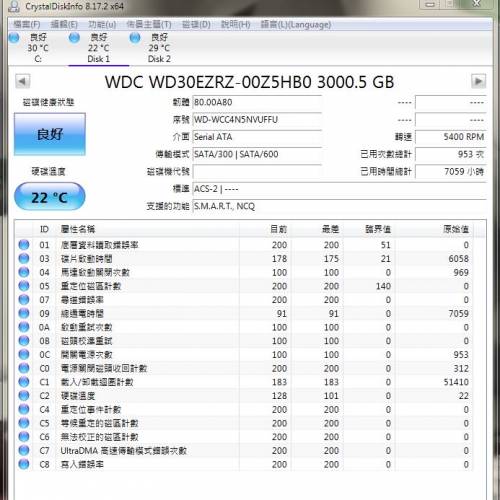Click worst value 101 in row C2
The image size is (500, 500).
click(x=331, y=396)
